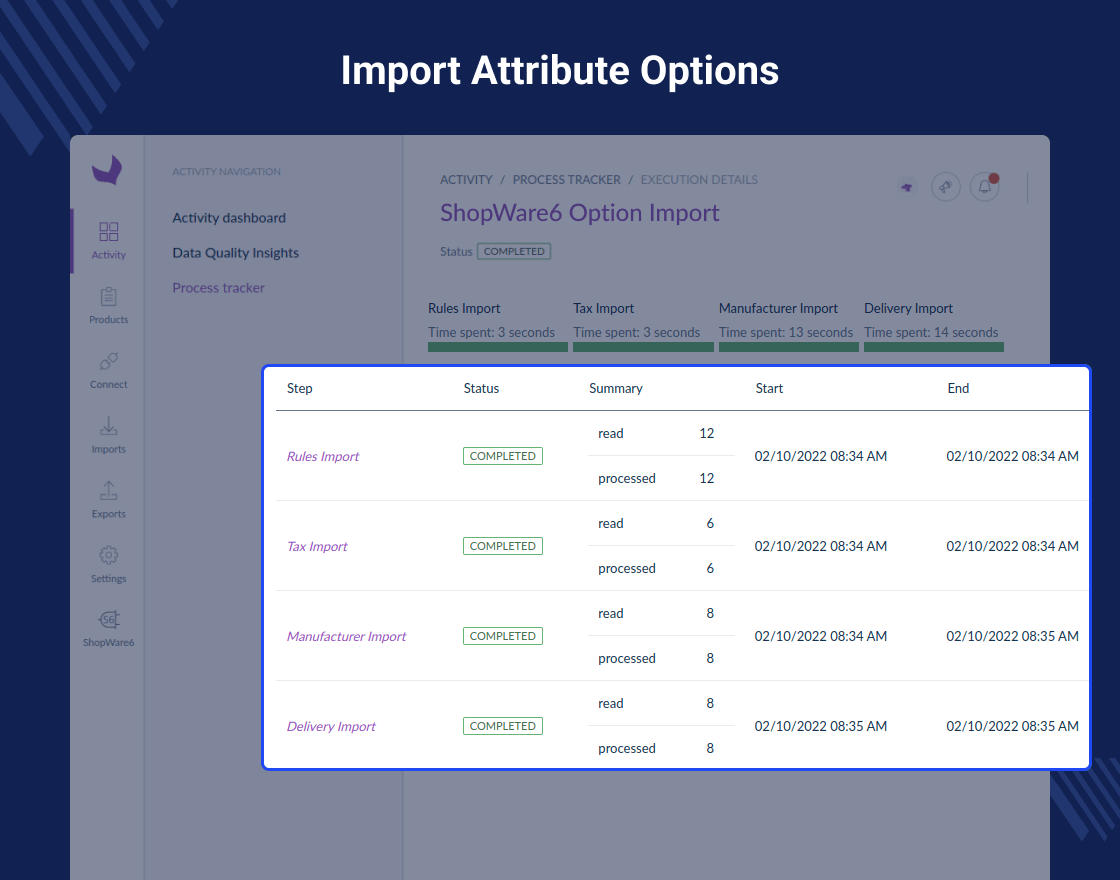1120x880 pixels.
Task: Click the Start column header
Action: pyautogui.click(x=769, y=389)
